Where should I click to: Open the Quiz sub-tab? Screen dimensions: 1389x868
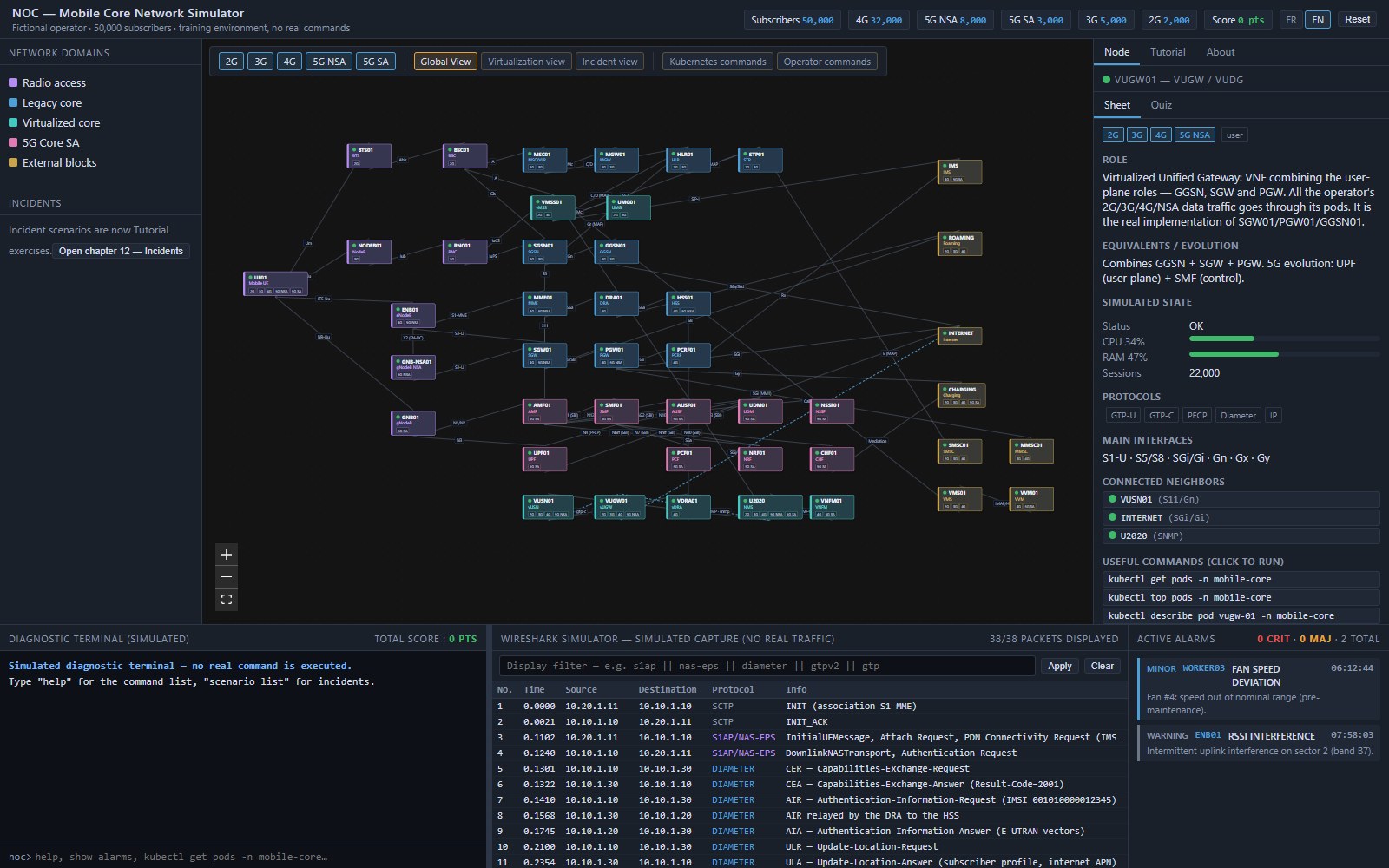point(1161,105)
